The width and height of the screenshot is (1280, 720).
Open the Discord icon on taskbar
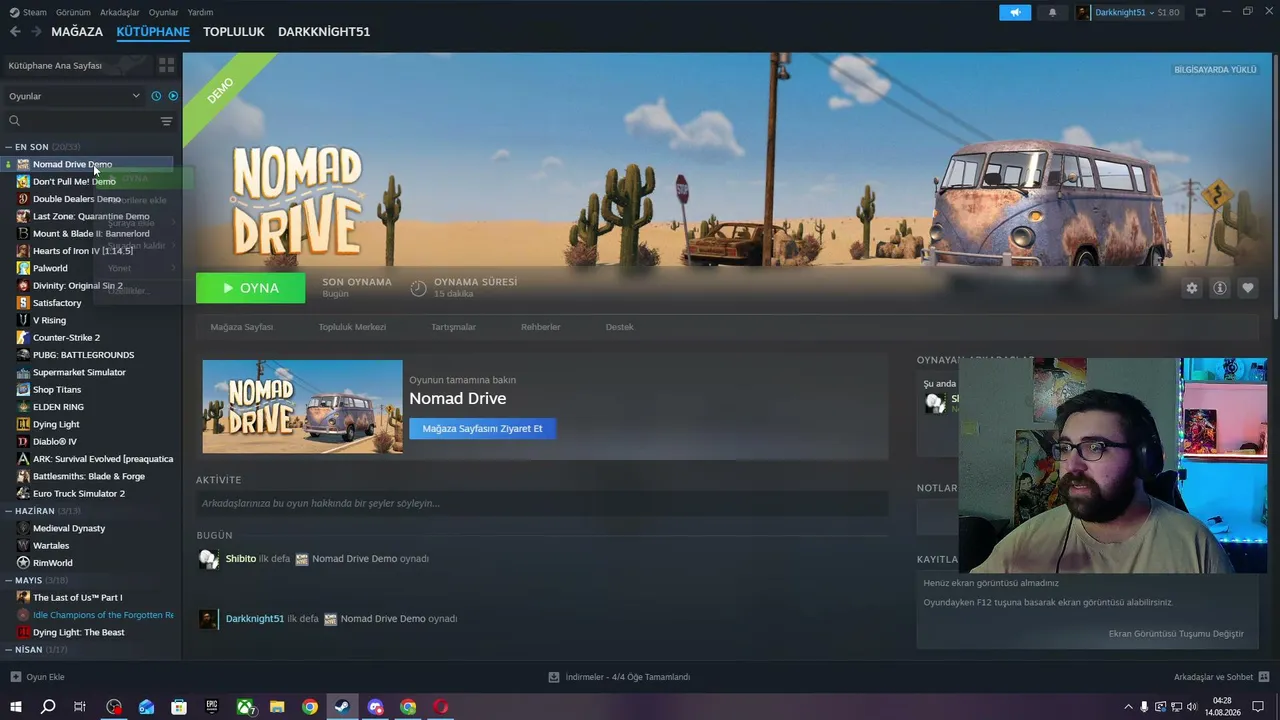pos(375,707)
